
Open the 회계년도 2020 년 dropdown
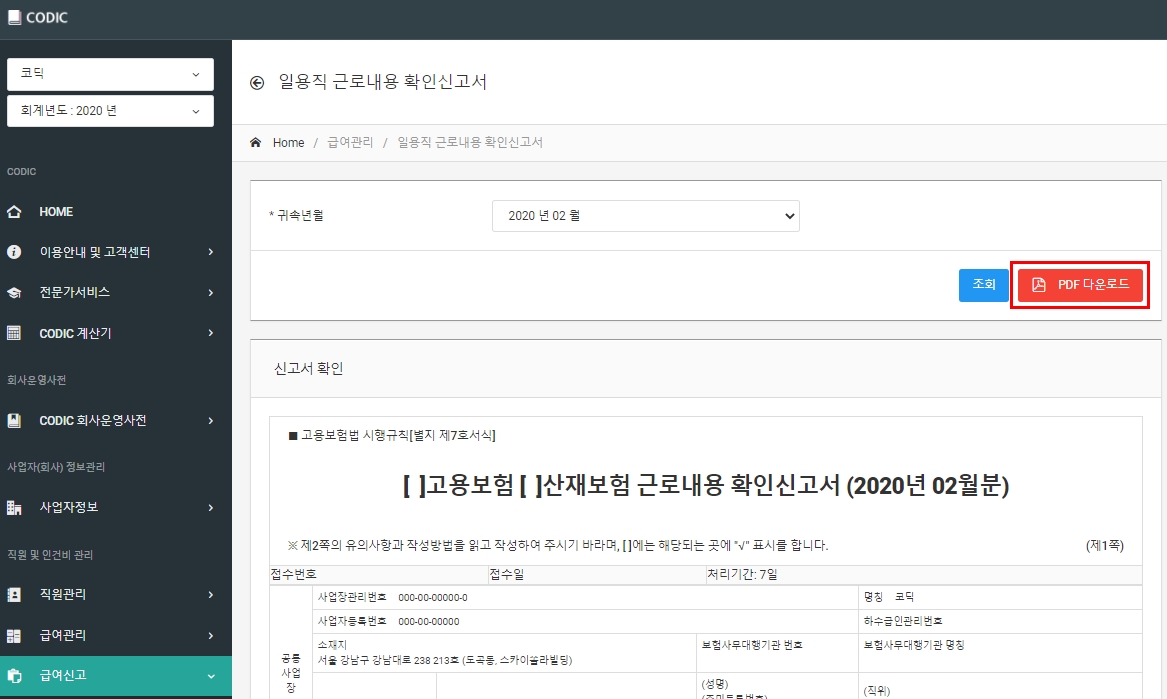click(x=110, y=111)
